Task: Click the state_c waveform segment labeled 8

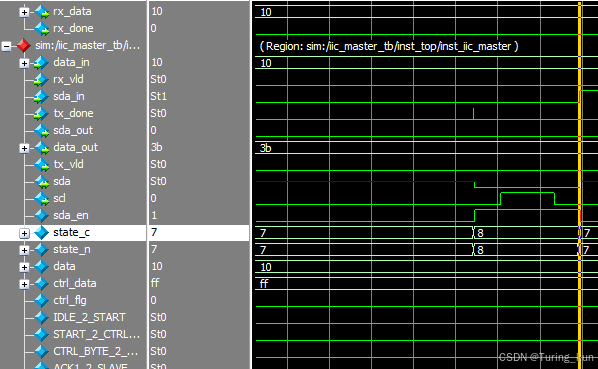Action: click(526, 233)
